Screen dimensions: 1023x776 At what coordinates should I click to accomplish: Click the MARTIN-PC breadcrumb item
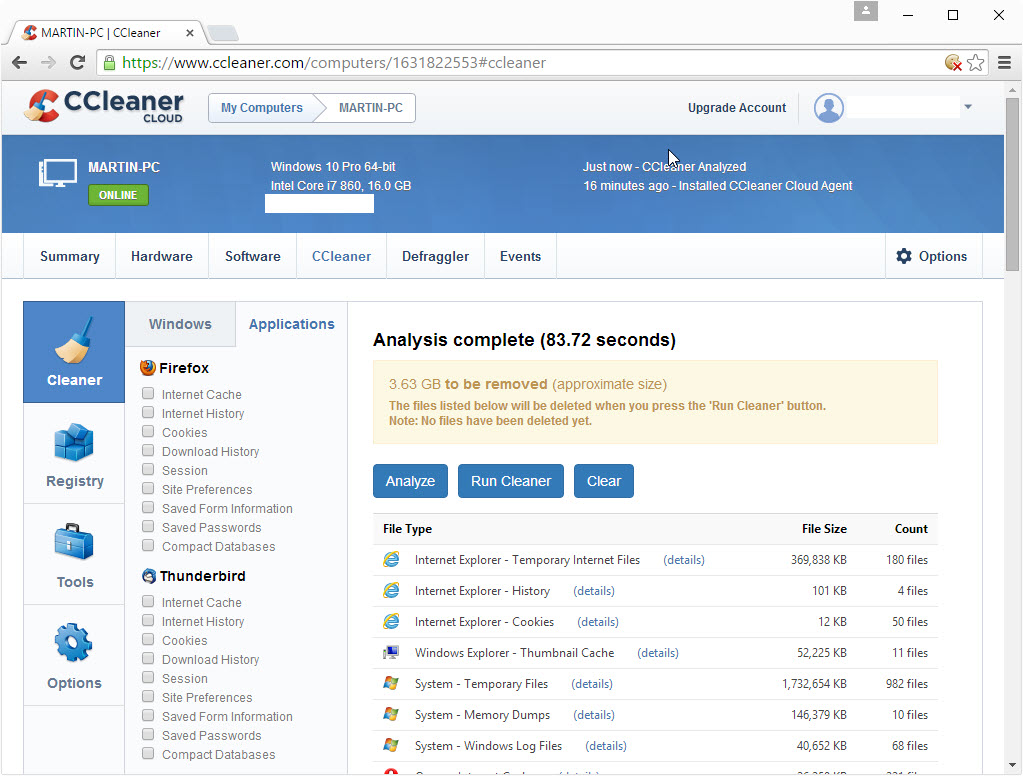point(371,108)
